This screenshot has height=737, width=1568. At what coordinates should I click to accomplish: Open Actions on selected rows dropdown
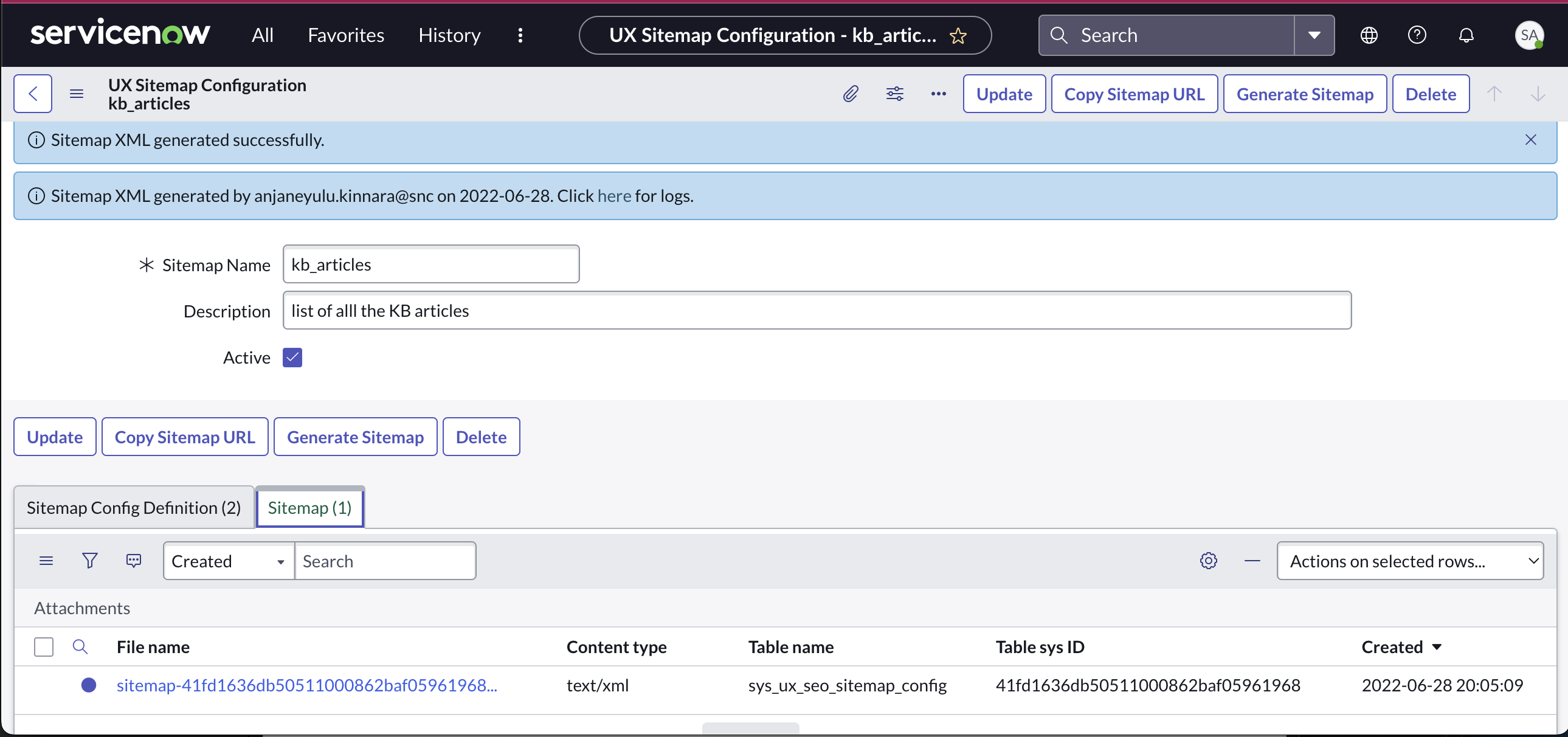tap(1410, 561)
